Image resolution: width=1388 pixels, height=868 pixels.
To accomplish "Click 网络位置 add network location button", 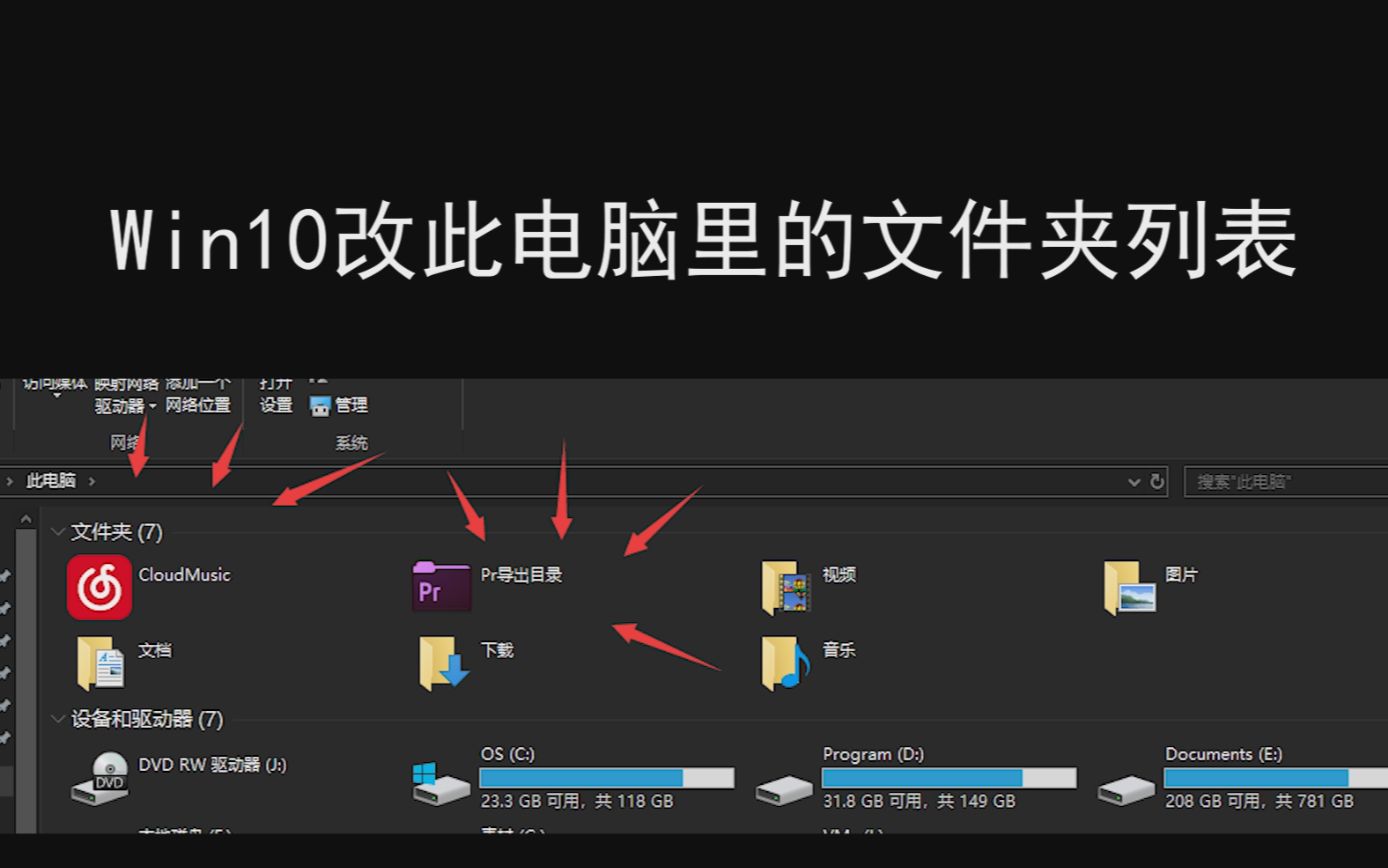I will tap(198, 404).
